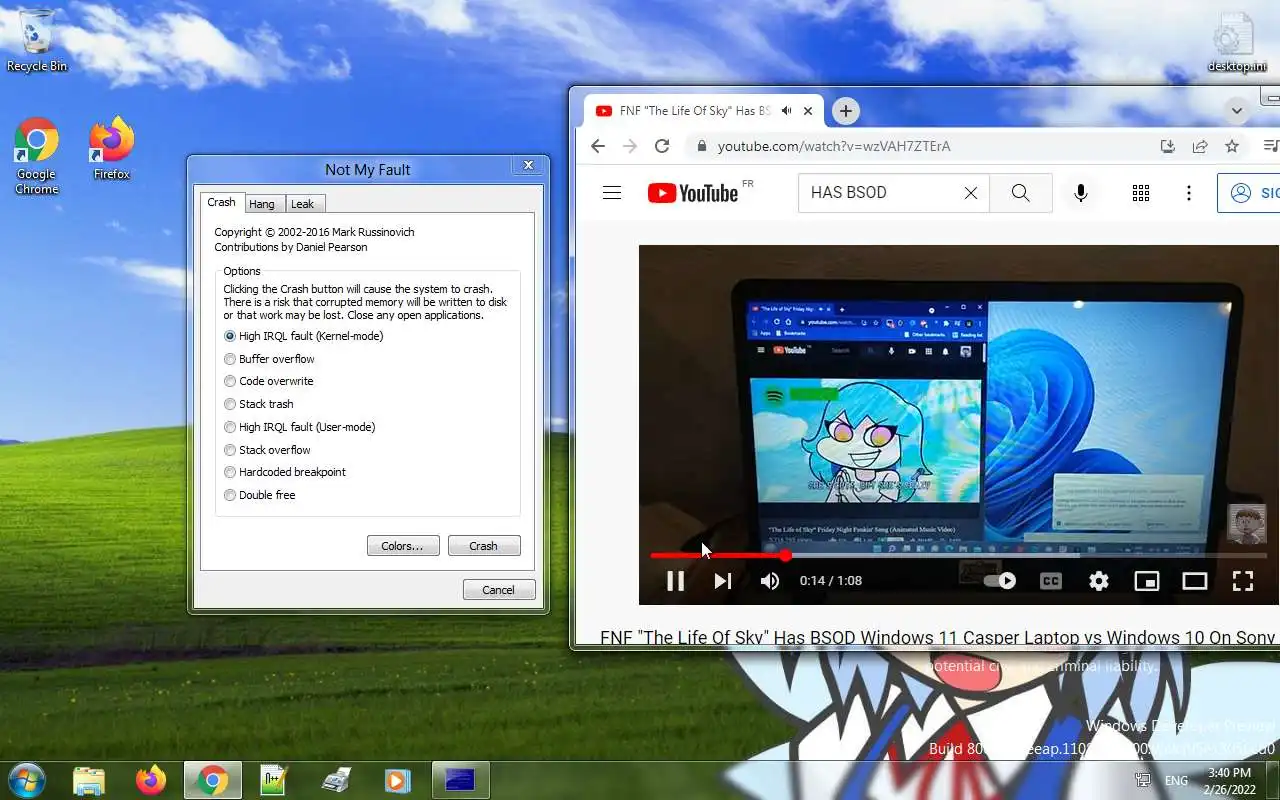Open the network tray icon
The width and height of the screenshot is (1280, 800).
(x=1142, y=780)
